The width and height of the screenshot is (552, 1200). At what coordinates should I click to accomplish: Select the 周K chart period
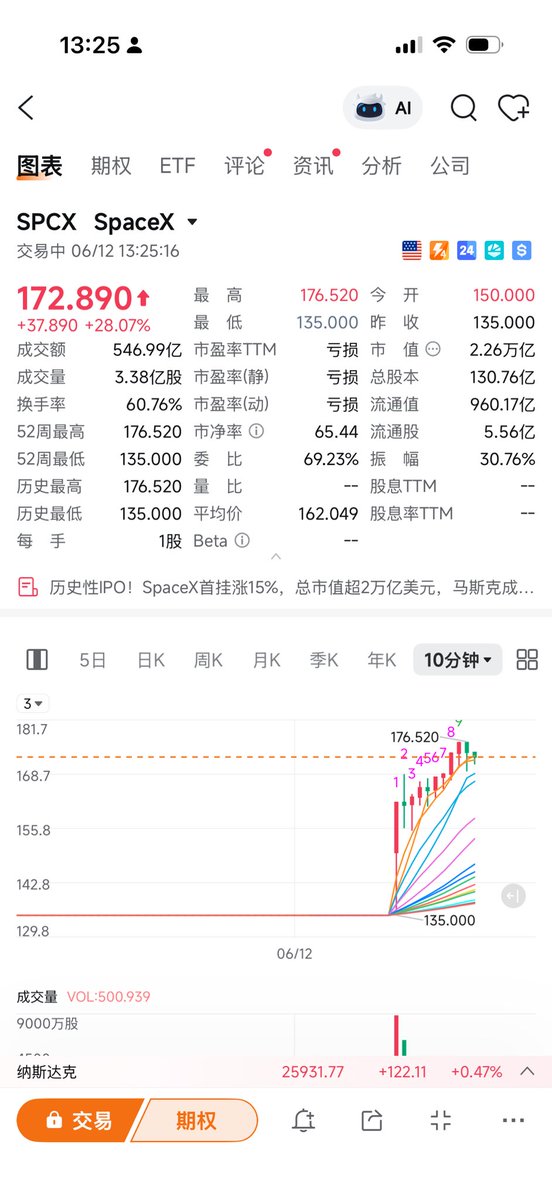[209, 660]
